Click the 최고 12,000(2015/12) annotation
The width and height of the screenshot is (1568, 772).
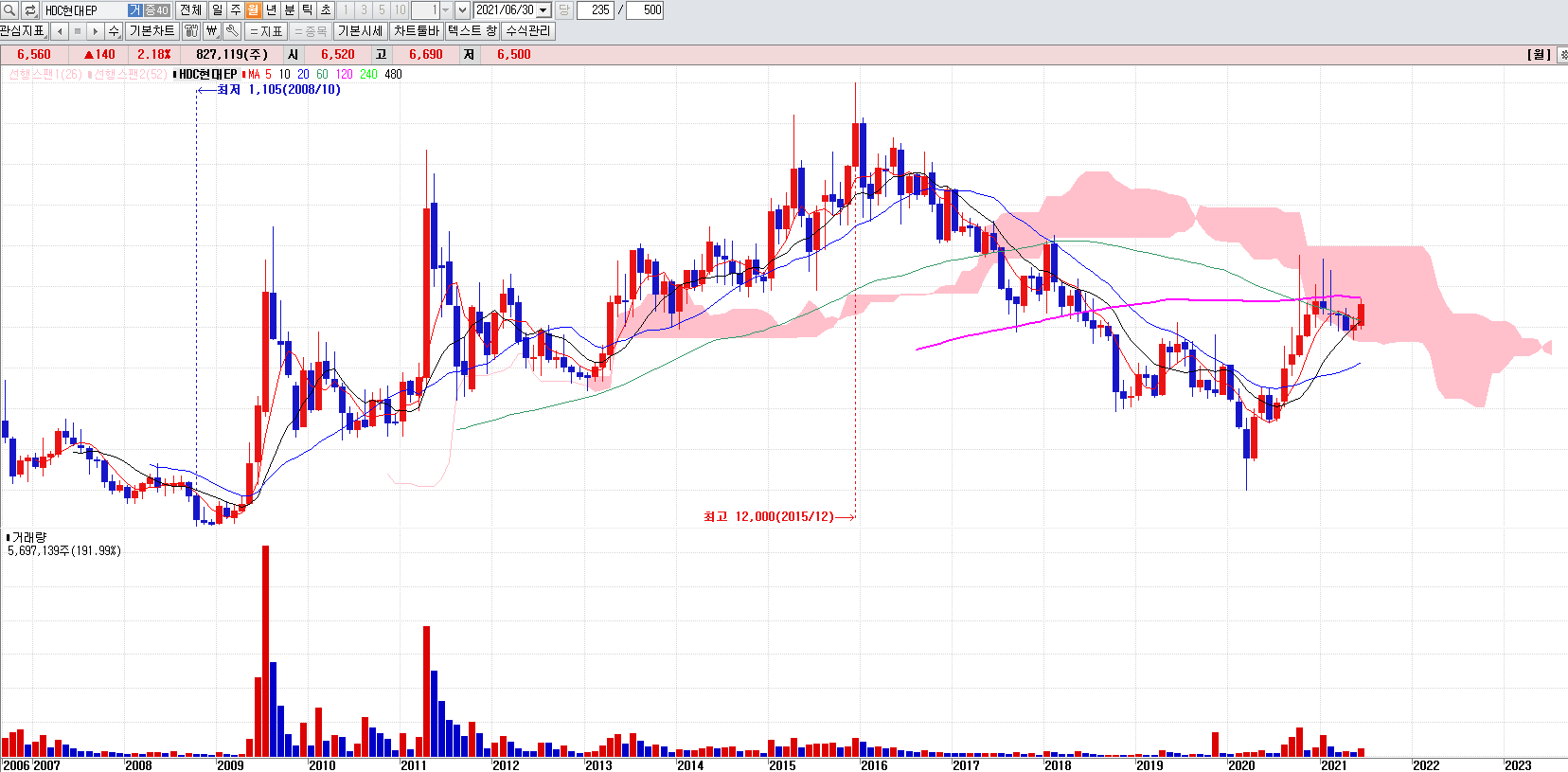pyautogui.click(x=769, y=516)
